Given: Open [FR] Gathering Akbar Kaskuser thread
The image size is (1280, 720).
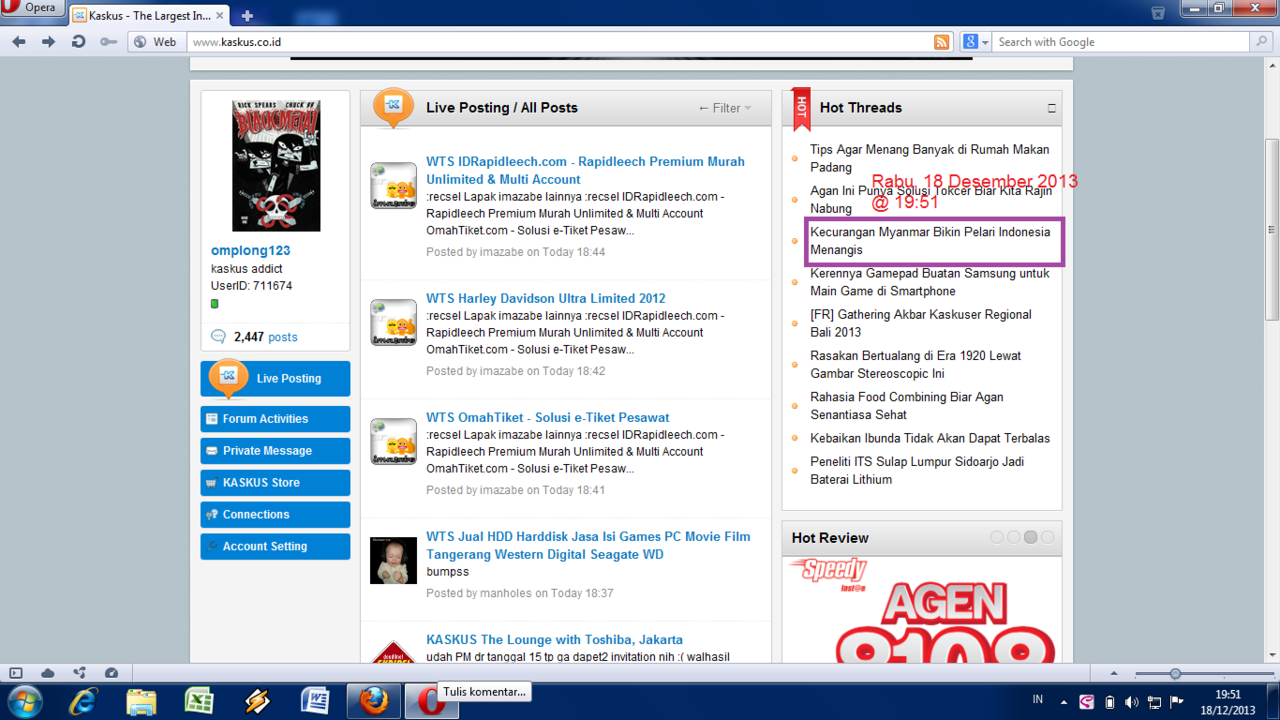Looking at the screenshot, I should pyautogui.click(x=920, y=323).
